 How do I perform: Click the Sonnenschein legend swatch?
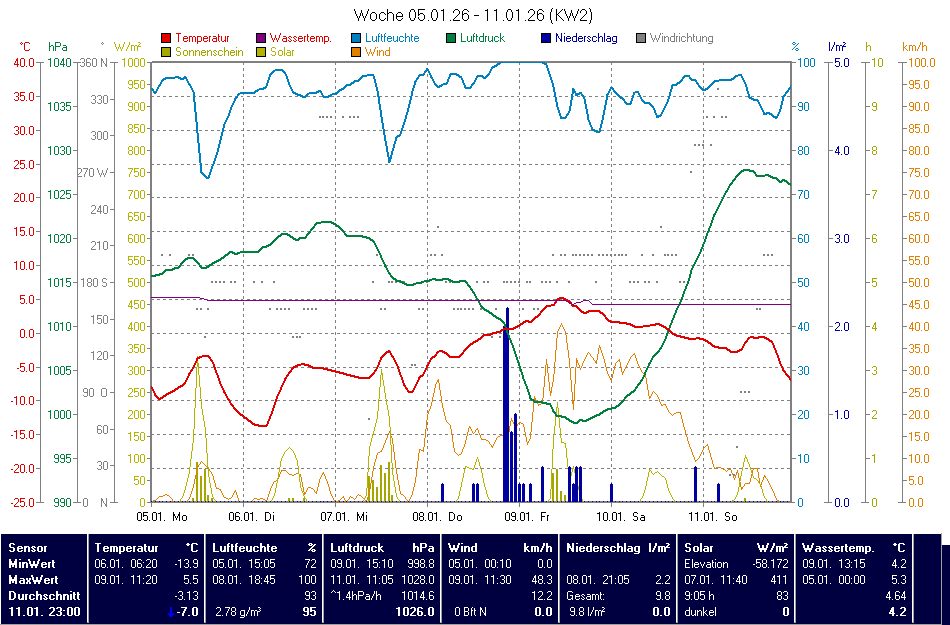[x=166, y=52]
